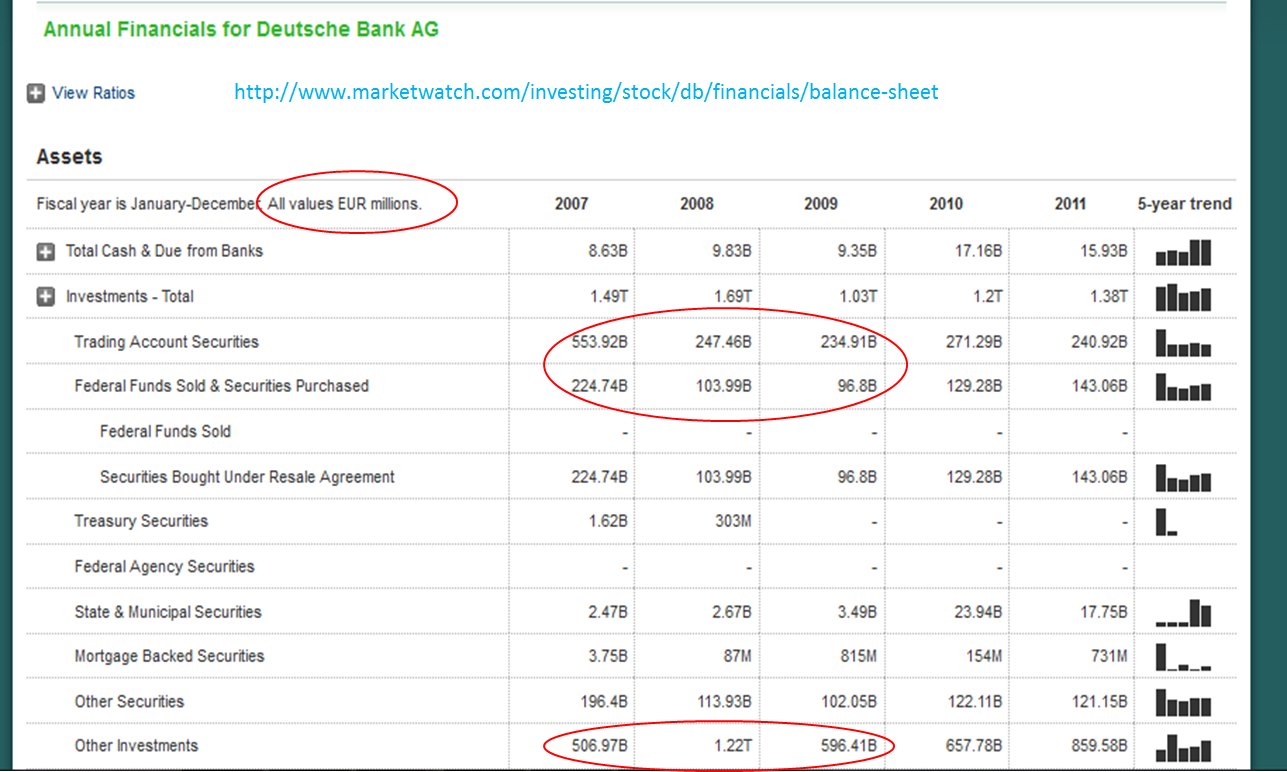The image size is (1287, 772).
Task: Click the 23.94B State & Municipal value
Action: [978, 612]
